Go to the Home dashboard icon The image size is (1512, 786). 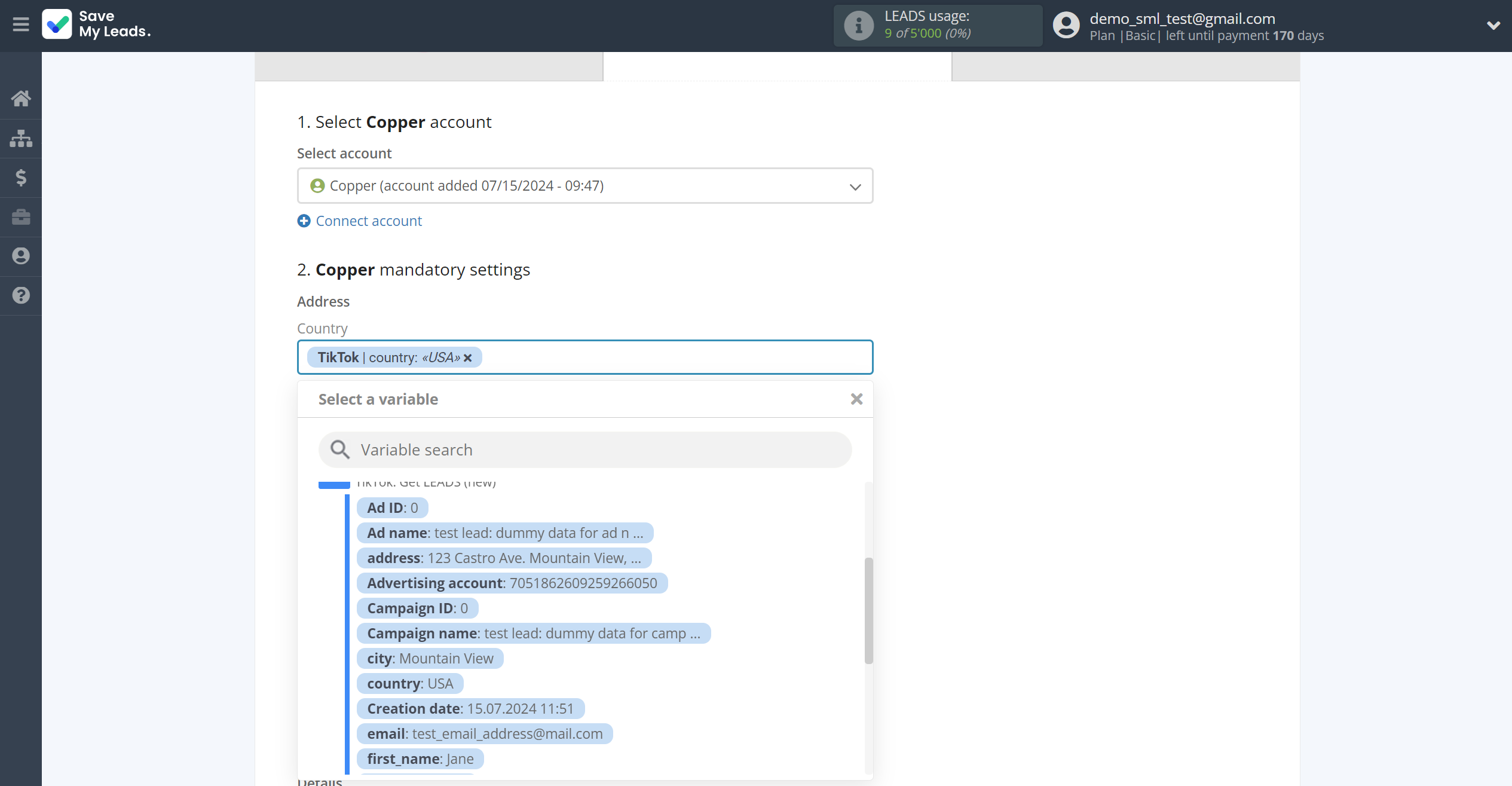(x=21, y=99)
